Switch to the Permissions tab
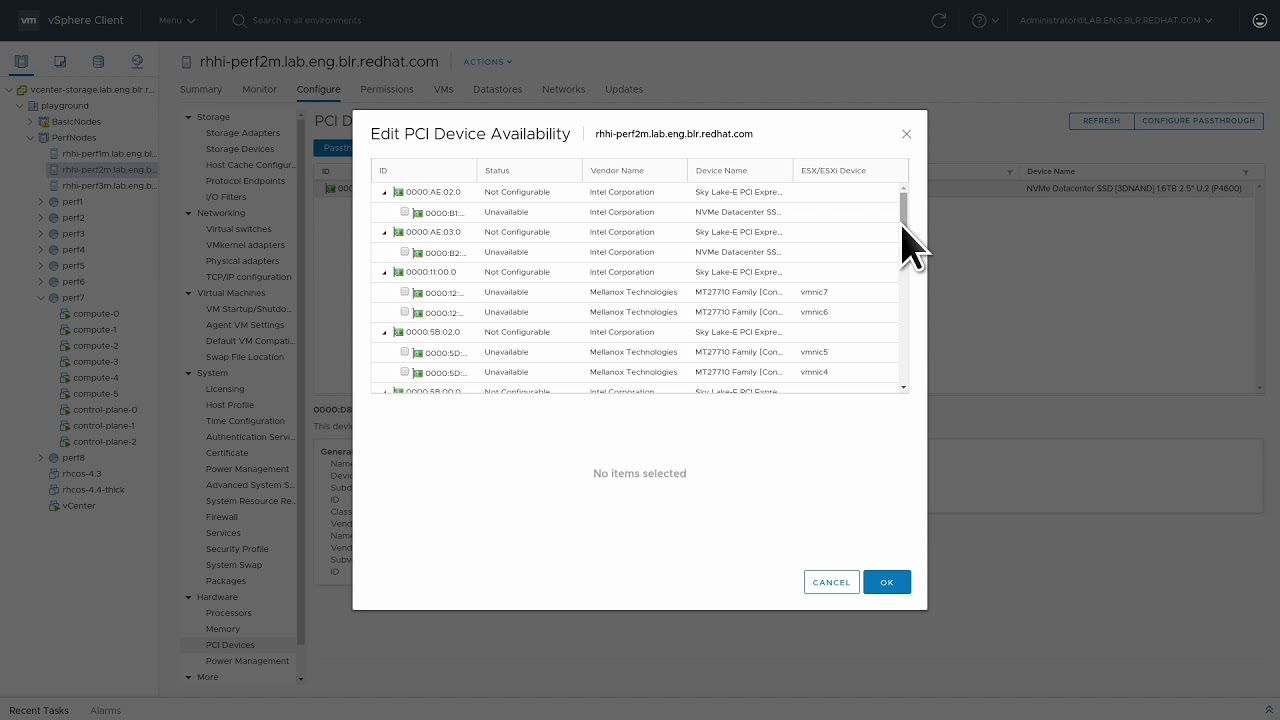 coord(387,89)
